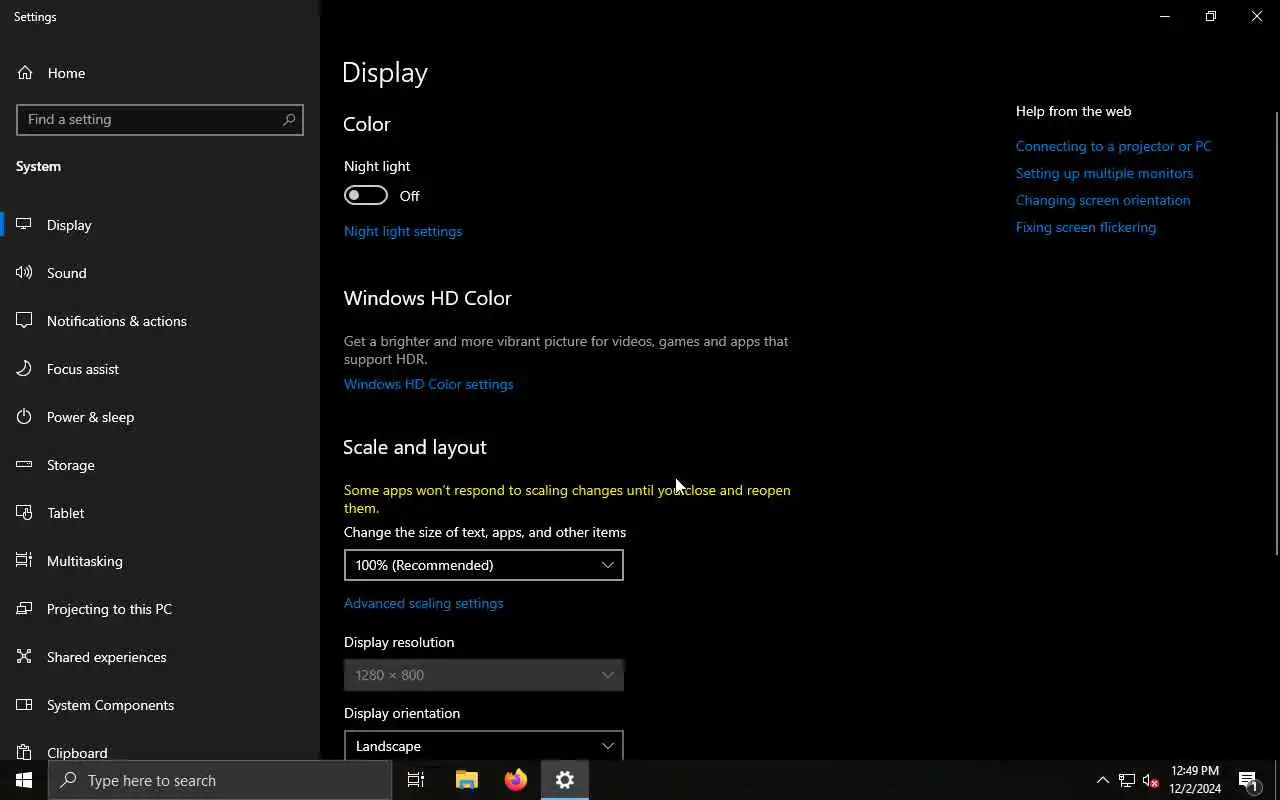Select System Components label in sidebar

110,705
